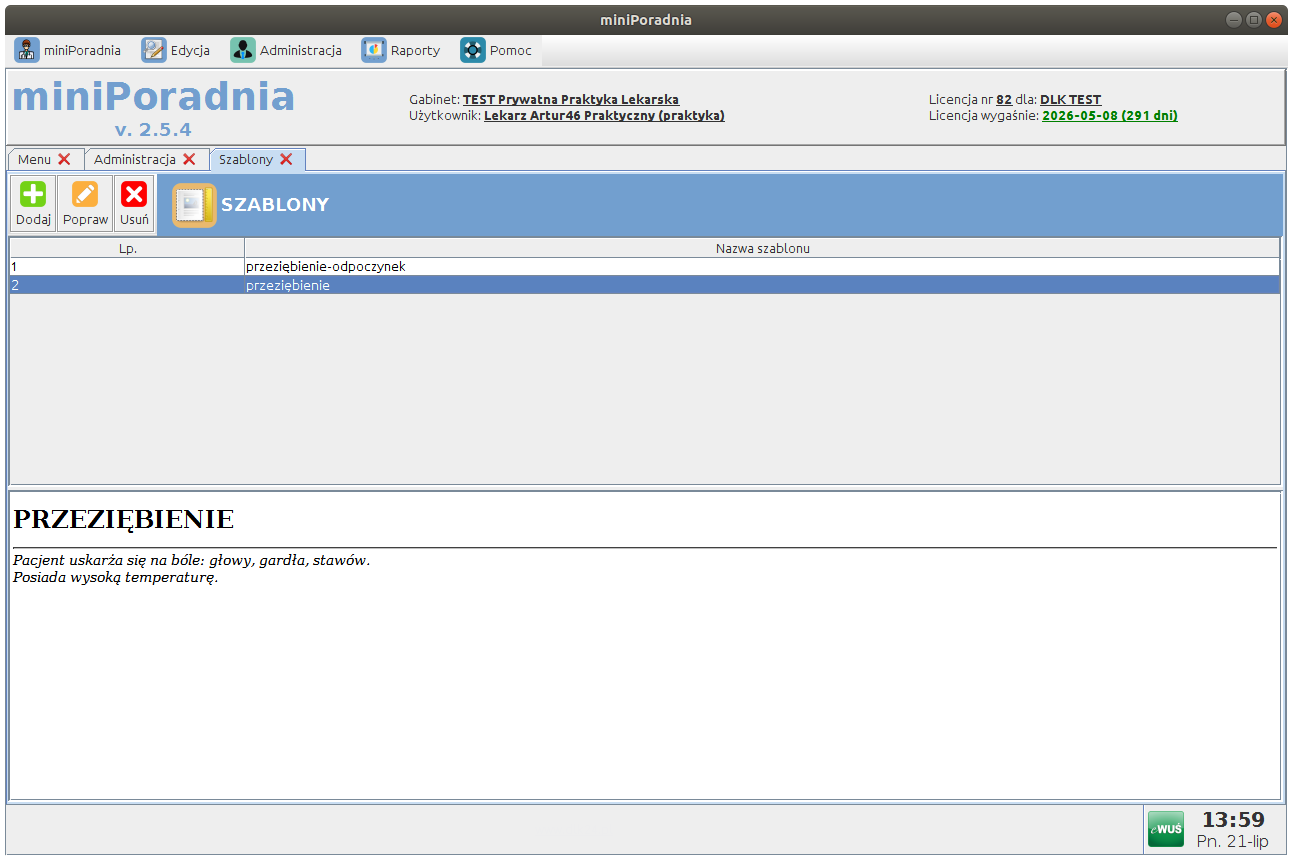This screenshot has height=865, width=1297.
Task: Click the green Dodaj plus icon
Action: tap(33, 194)
